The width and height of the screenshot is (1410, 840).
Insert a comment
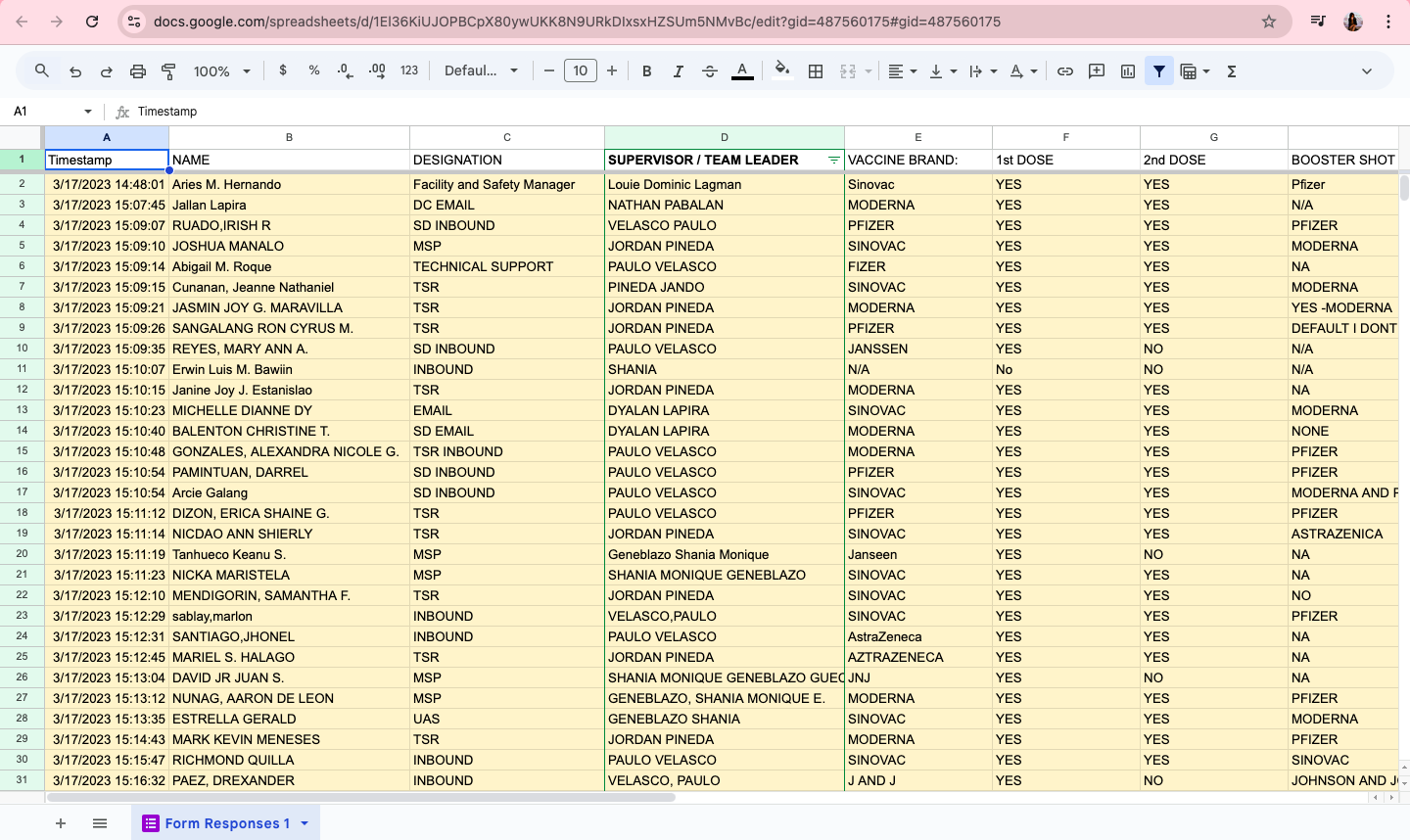click(x=1097, y=70)
